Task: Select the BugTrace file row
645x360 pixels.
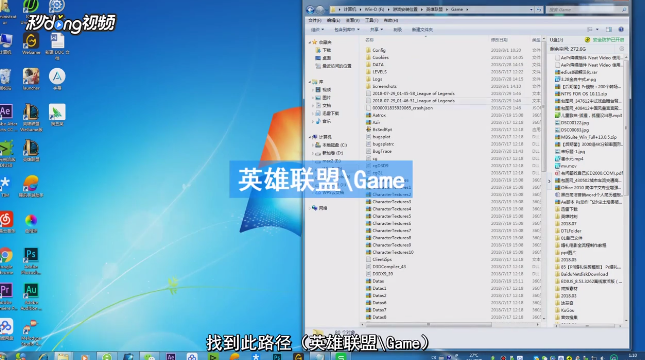Action: pyautogui.click(x=379, y=151)
